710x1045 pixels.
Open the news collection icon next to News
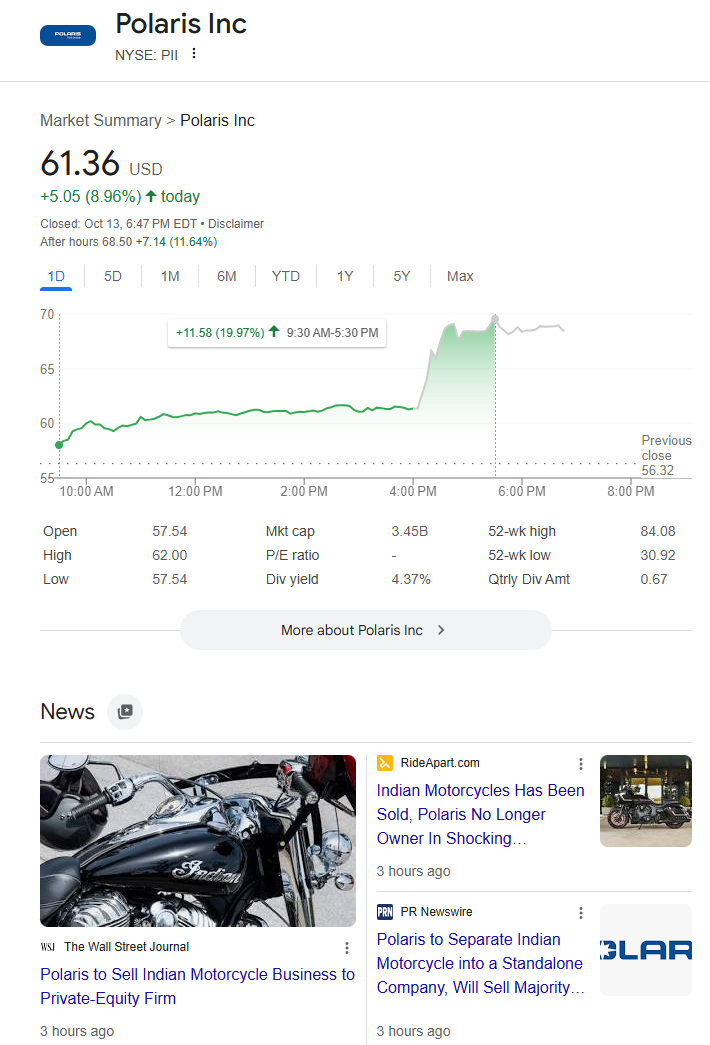pyautogui.click(x=125, y=712)
